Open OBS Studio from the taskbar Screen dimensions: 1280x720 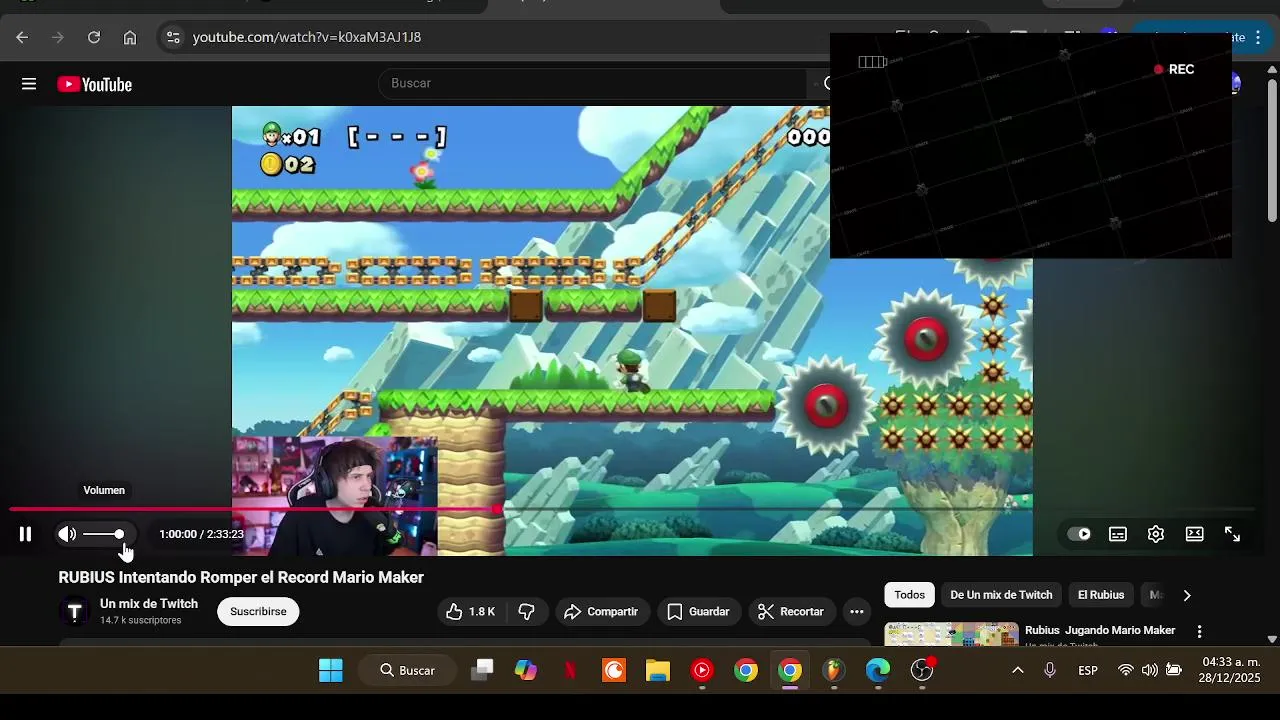pos(922,670)
